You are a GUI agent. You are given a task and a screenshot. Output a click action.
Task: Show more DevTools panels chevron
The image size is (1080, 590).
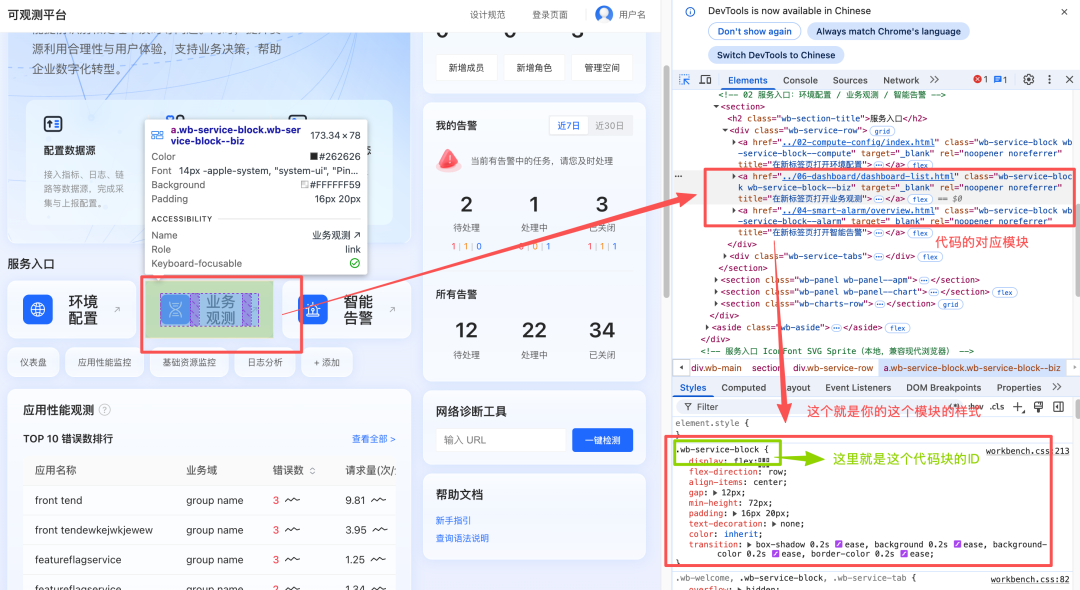[934, 80]
